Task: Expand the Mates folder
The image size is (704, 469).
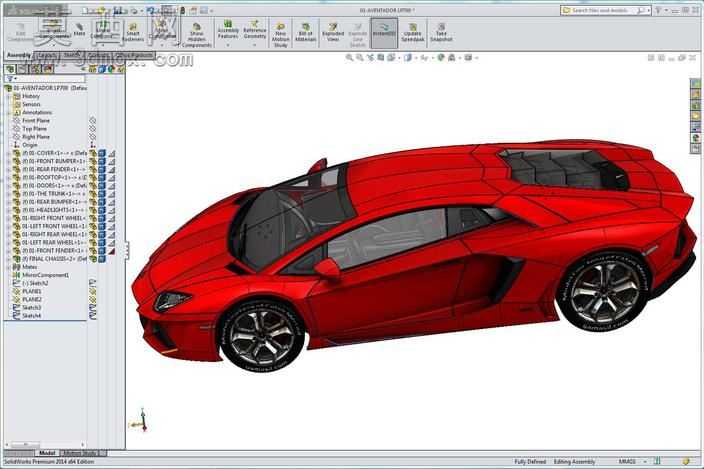Action: point(8,267)
